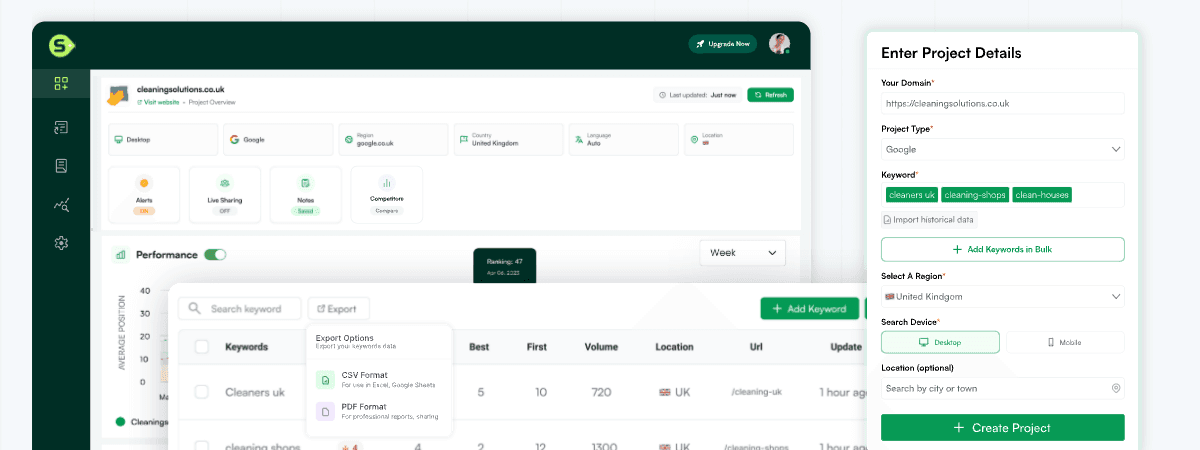This screenshot has width=1200, height=450.
Task: Toggle the Performance switch
Action: 215,255
